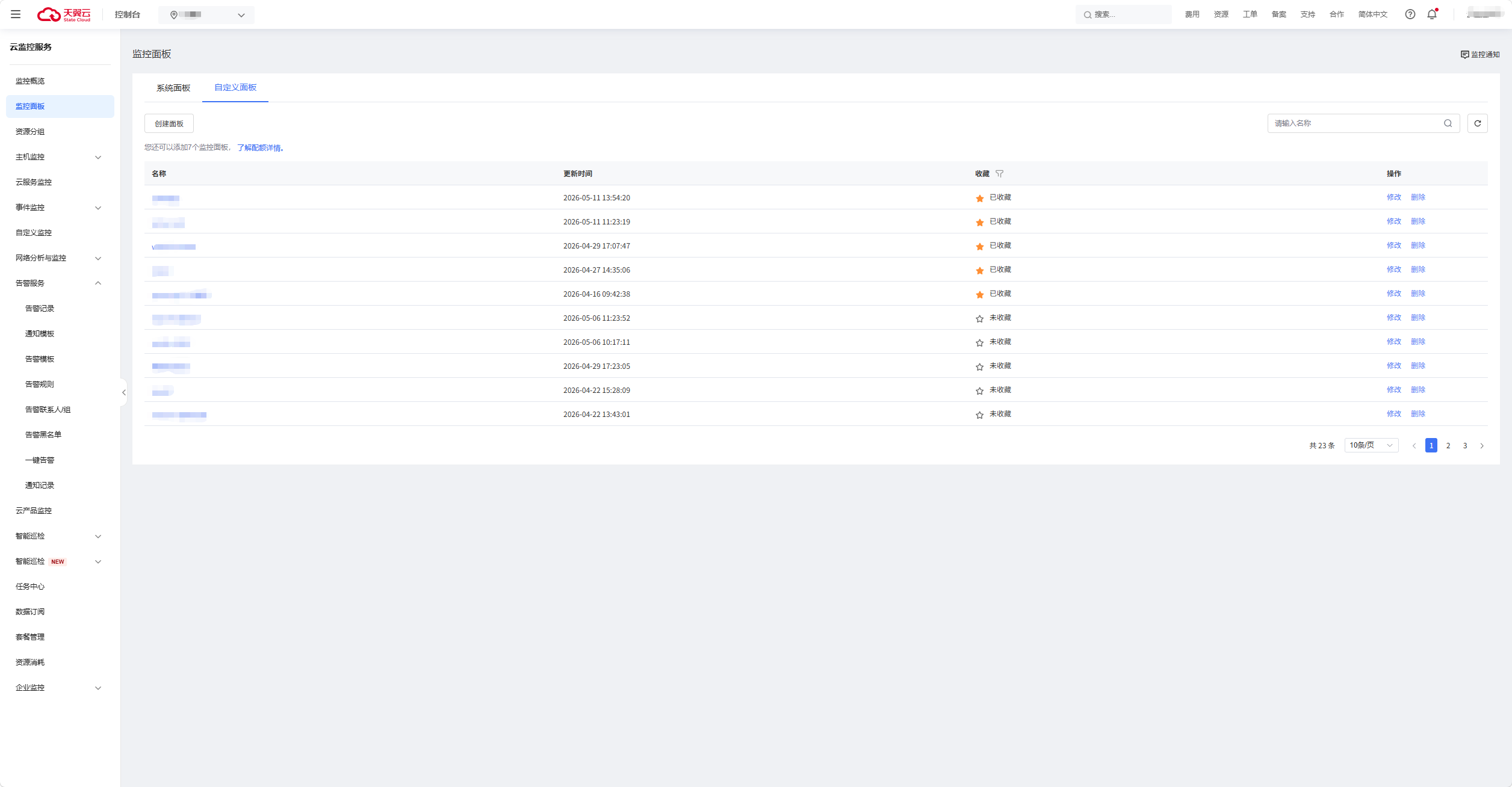The height and width of the screenshot is (787, 1512).
Task: Click 删除 for 2026-04-16 09:42:38 row
Action: 1418,294
